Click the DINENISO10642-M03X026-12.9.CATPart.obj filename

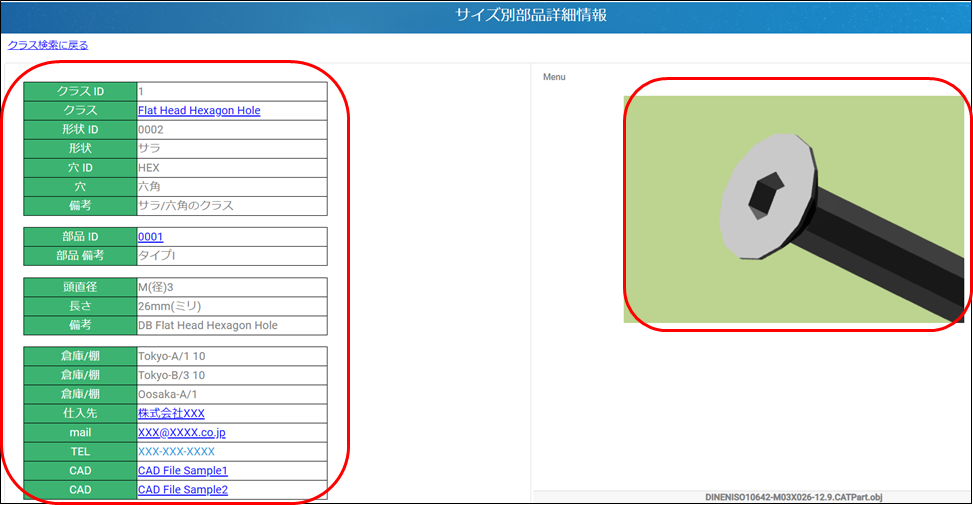794,497
